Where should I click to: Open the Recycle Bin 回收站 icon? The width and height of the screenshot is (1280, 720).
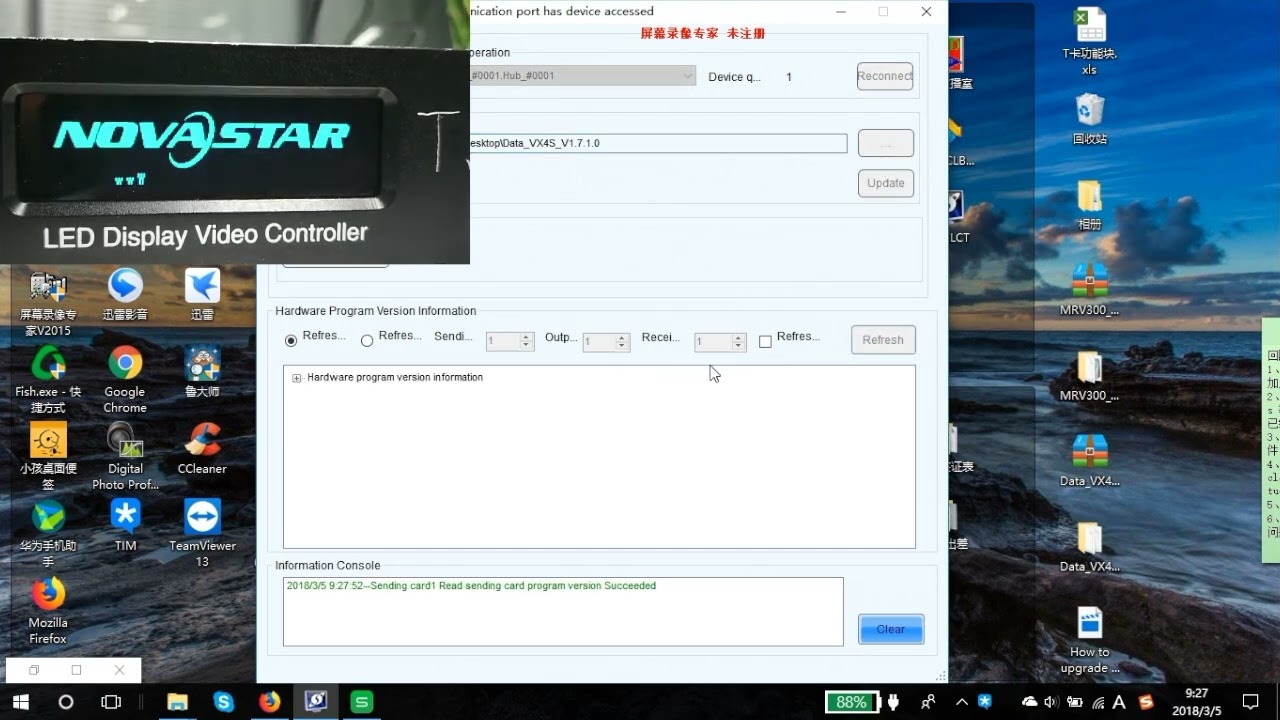tap(1089, 119)
